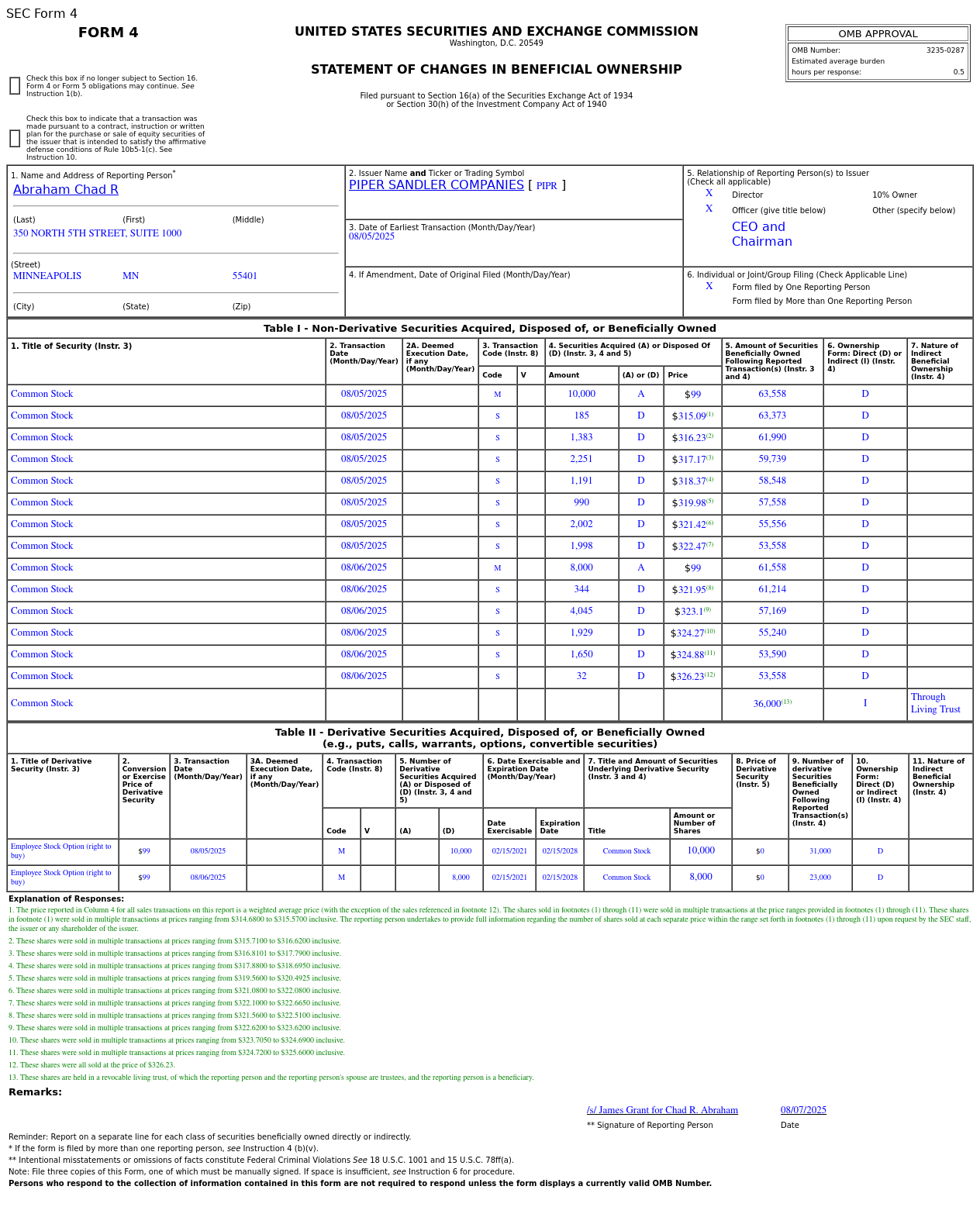Click the amount 1,998 cell
980x1207 pixels.
click(581, 547)
